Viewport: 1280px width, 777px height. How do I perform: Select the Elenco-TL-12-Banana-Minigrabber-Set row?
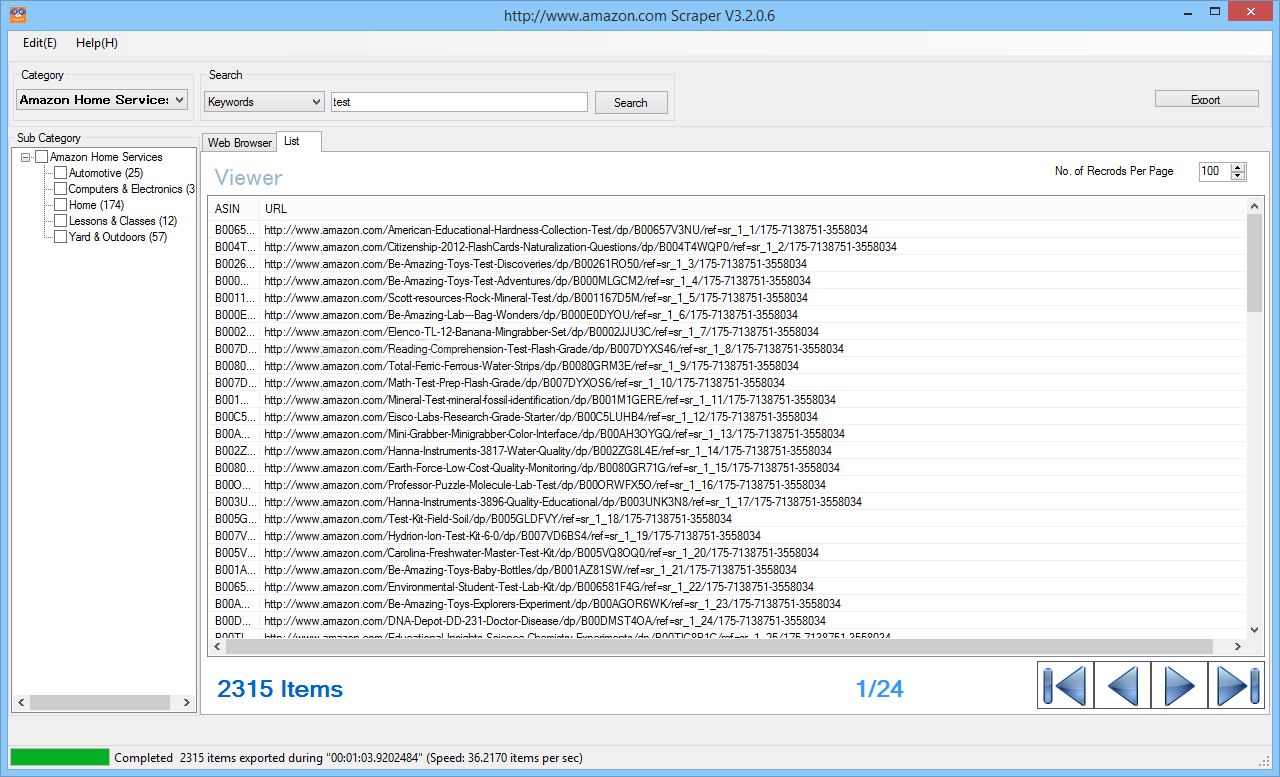[729, 332]
